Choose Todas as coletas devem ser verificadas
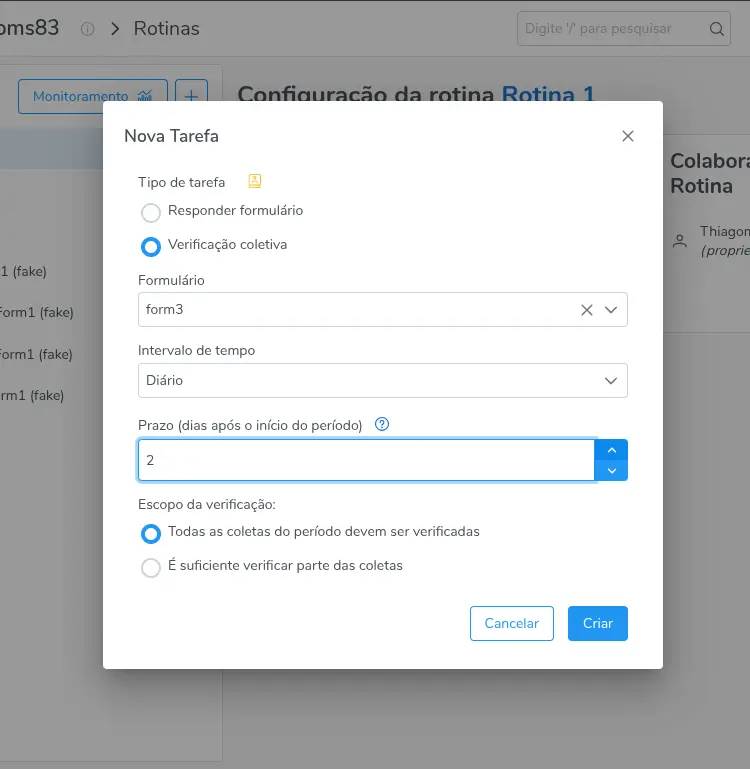This screenshot has height=769, width=750. pos(151,534)
